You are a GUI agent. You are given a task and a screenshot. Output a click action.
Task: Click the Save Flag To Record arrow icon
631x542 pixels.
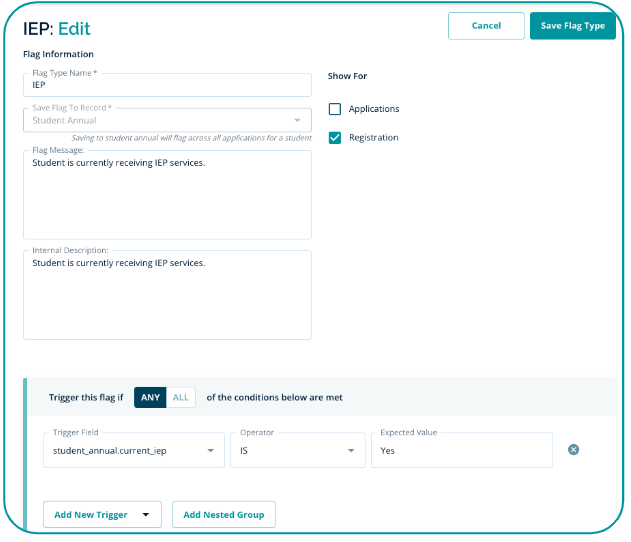click(297, 121)
